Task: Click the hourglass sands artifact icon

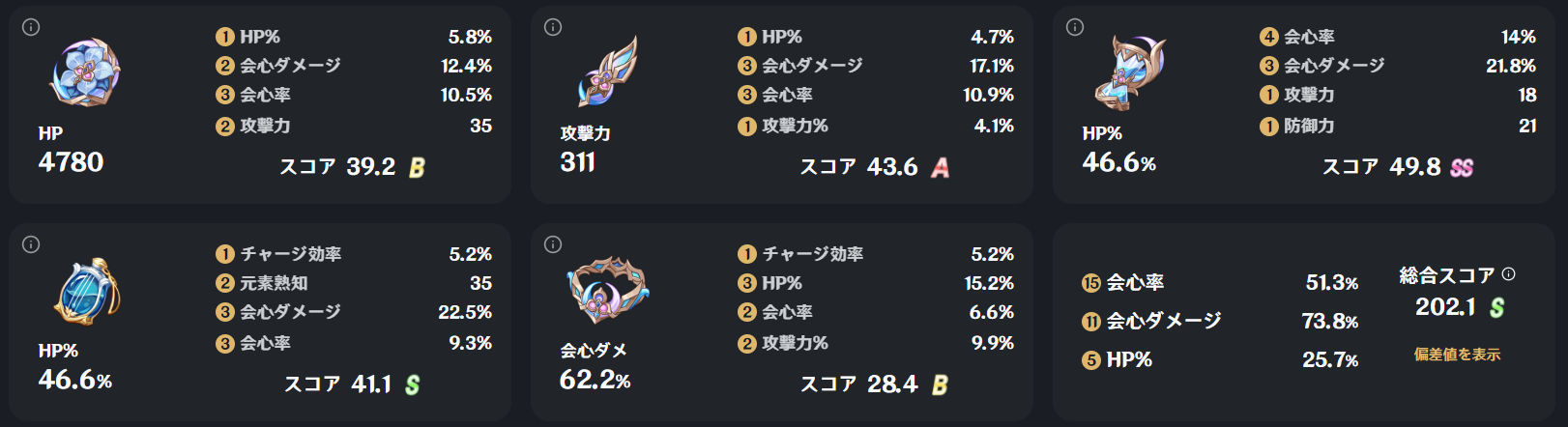Action: pyautogui.click(x=1129, y=71)
